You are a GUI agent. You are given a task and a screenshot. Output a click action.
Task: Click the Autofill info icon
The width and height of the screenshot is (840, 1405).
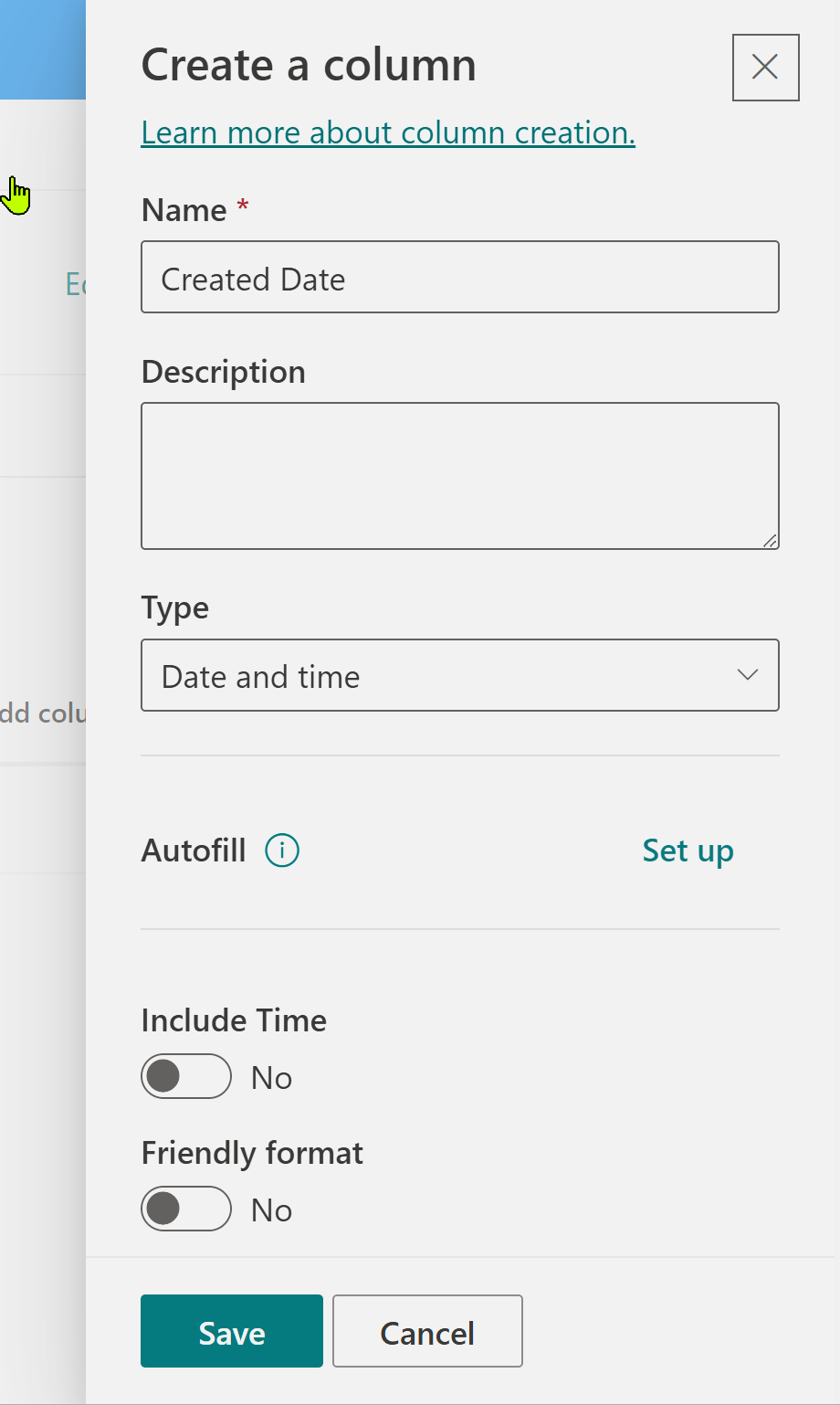(282, 850)
